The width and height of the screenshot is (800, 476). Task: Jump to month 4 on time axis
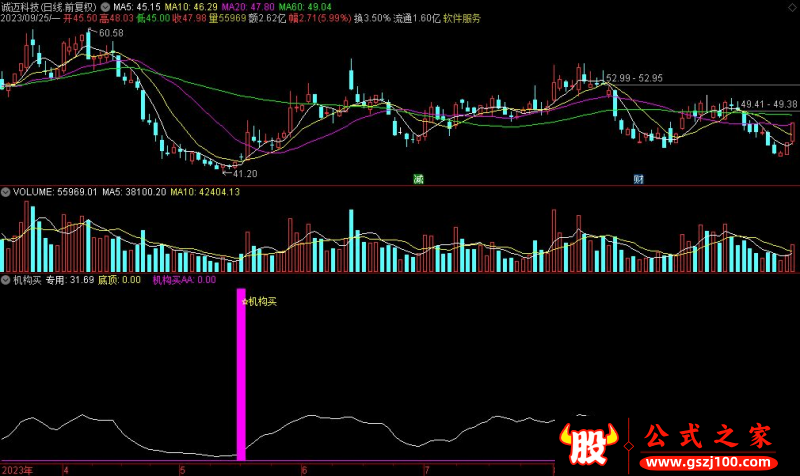tap(66, 470)
